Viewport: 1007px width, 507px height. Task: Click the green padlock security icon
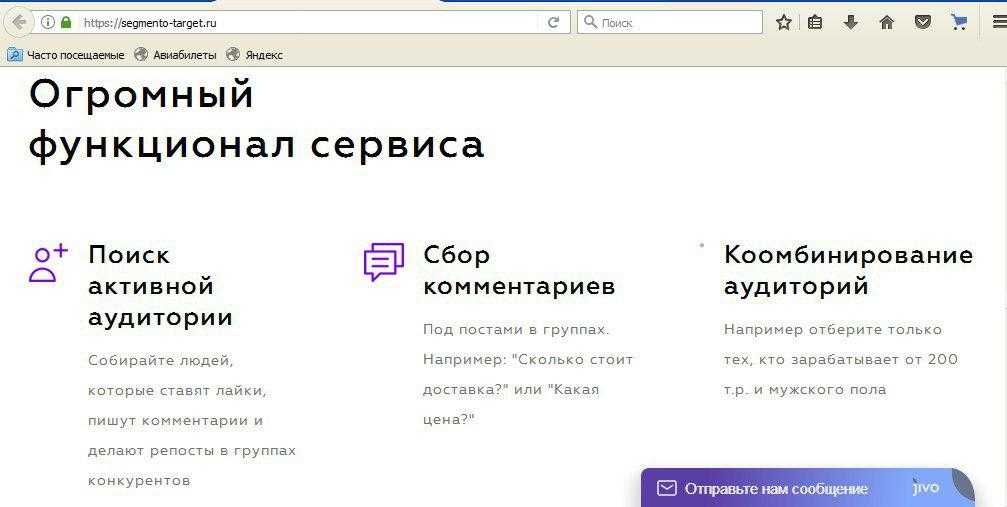(x=66, y=22)
